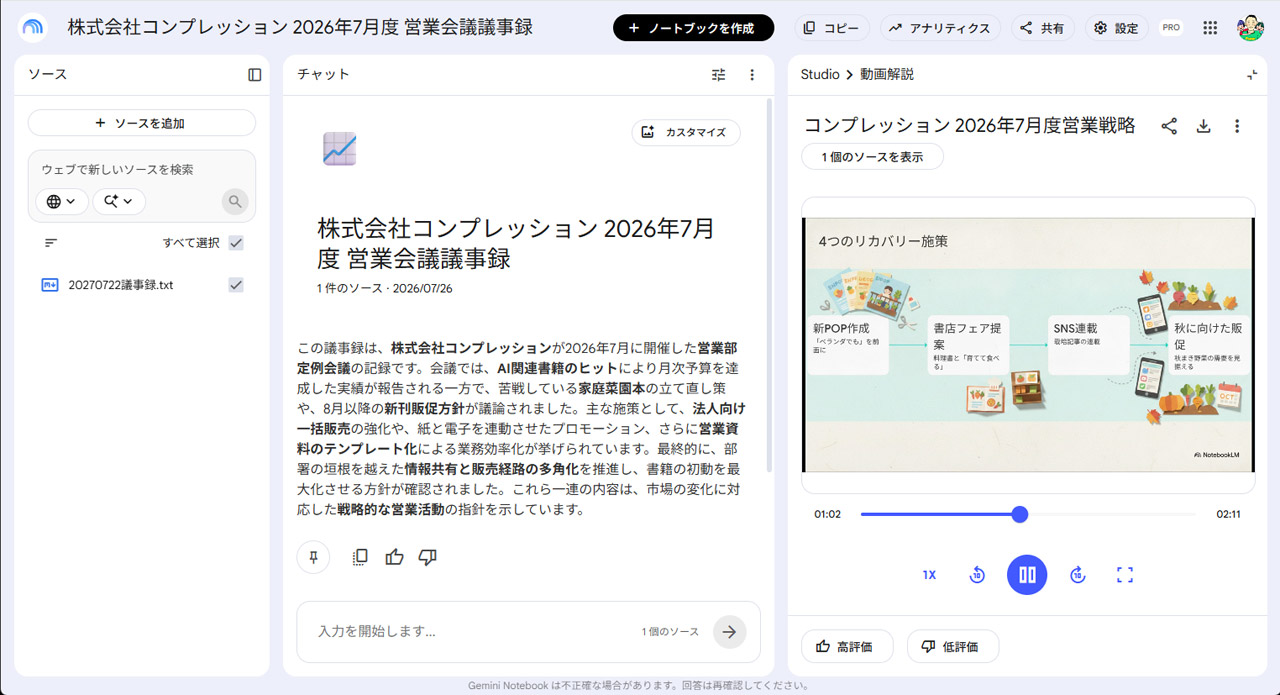Click the video progress slider handle
Screen dimensions: 1280x695
pos(1020,514)
